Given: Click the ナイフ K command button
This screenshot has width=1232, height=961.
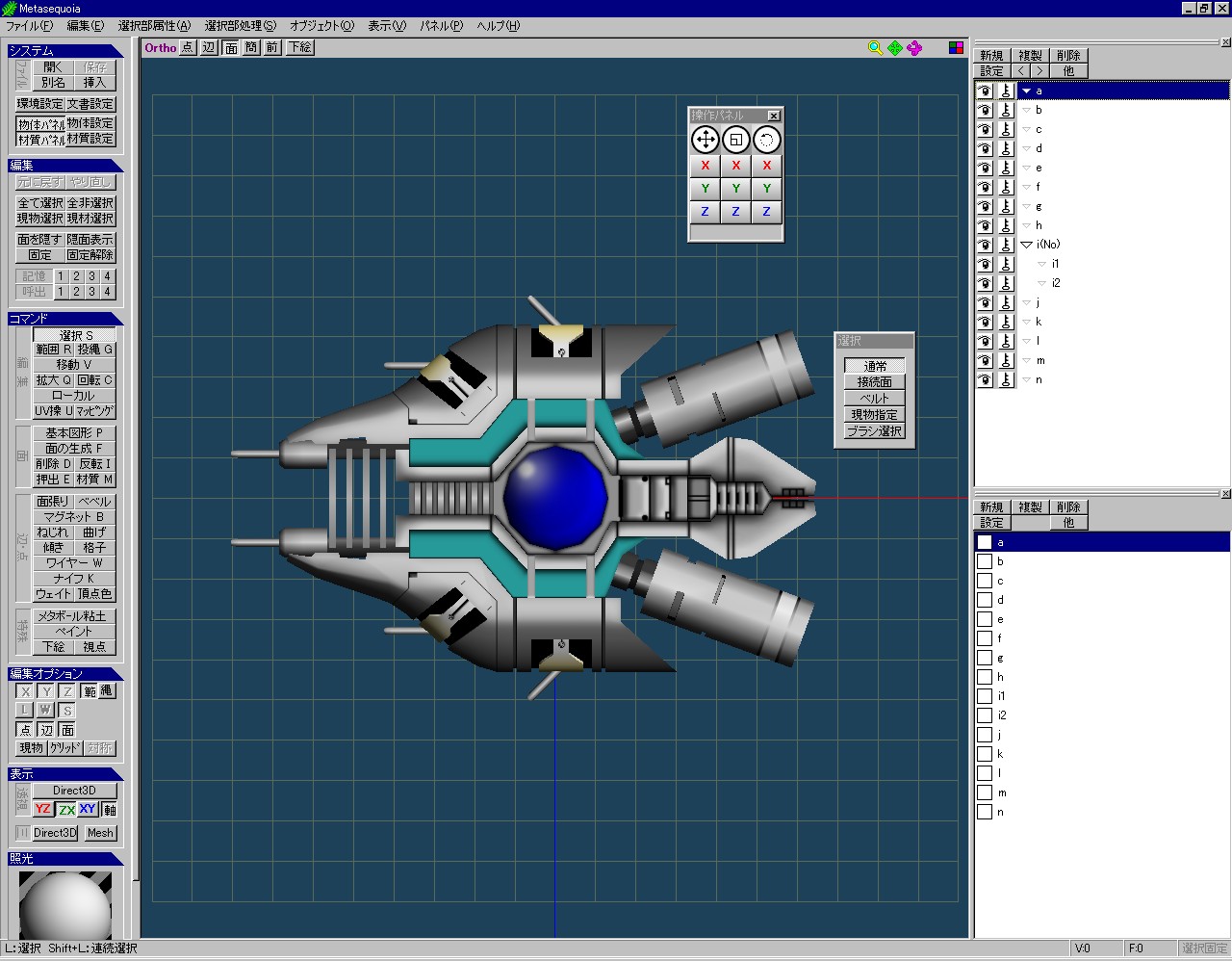Looking at the screenshot, I should point(74,578).
